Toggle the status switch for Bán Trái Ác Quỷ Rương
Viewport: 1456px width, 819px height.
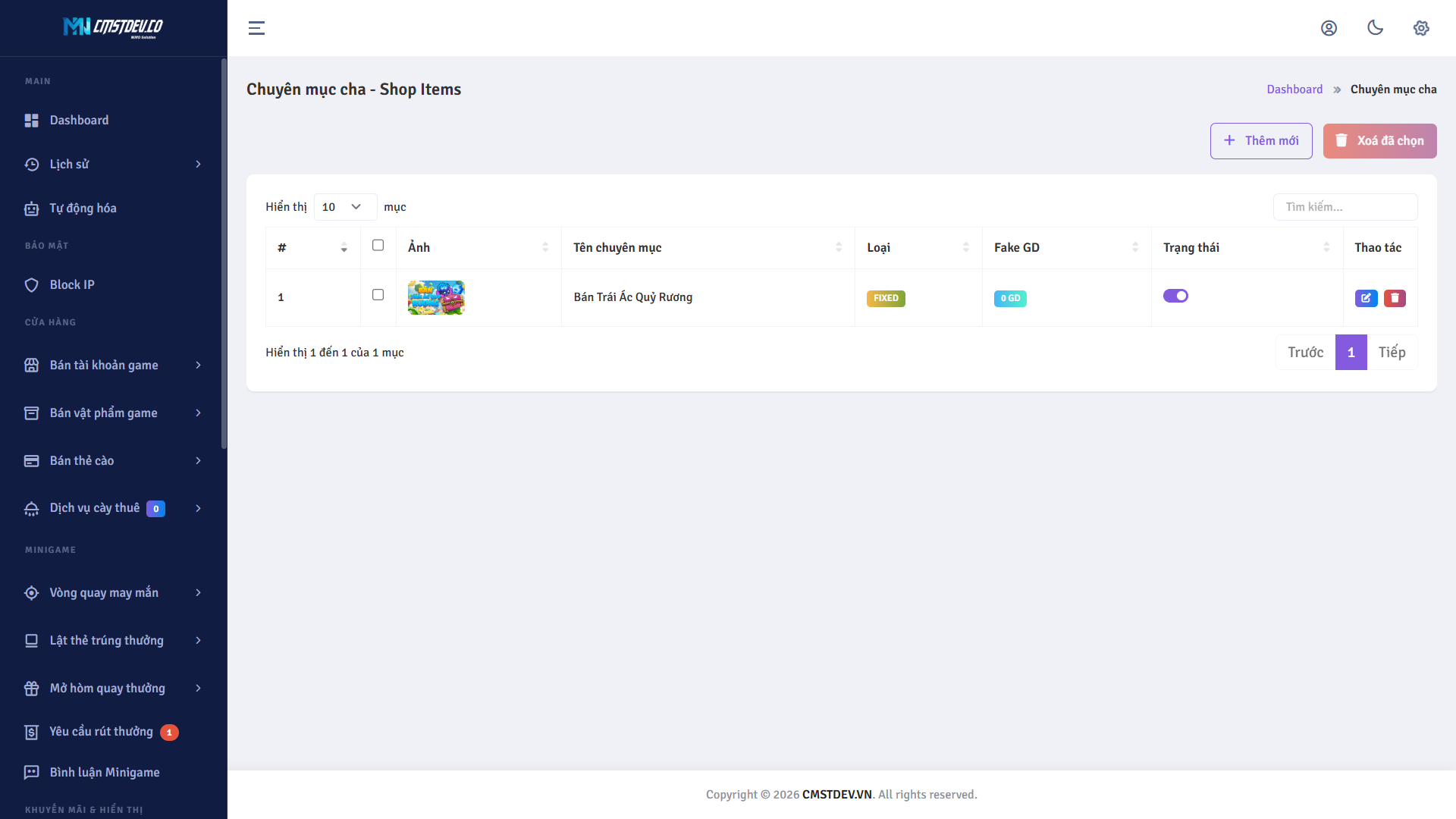pos(1175,296)
